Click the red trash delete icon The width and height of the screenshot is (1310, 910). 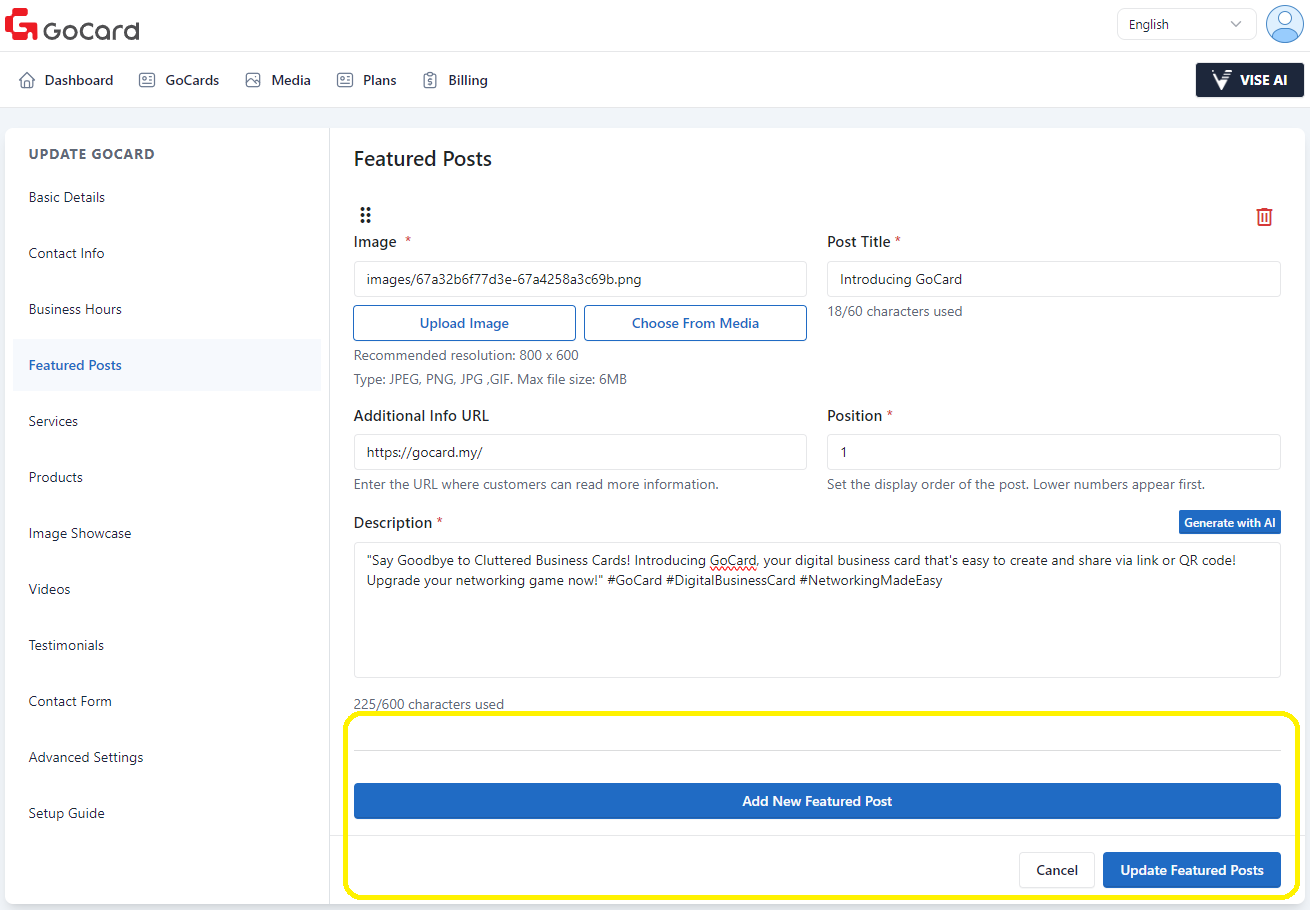tap(1264, 217)
